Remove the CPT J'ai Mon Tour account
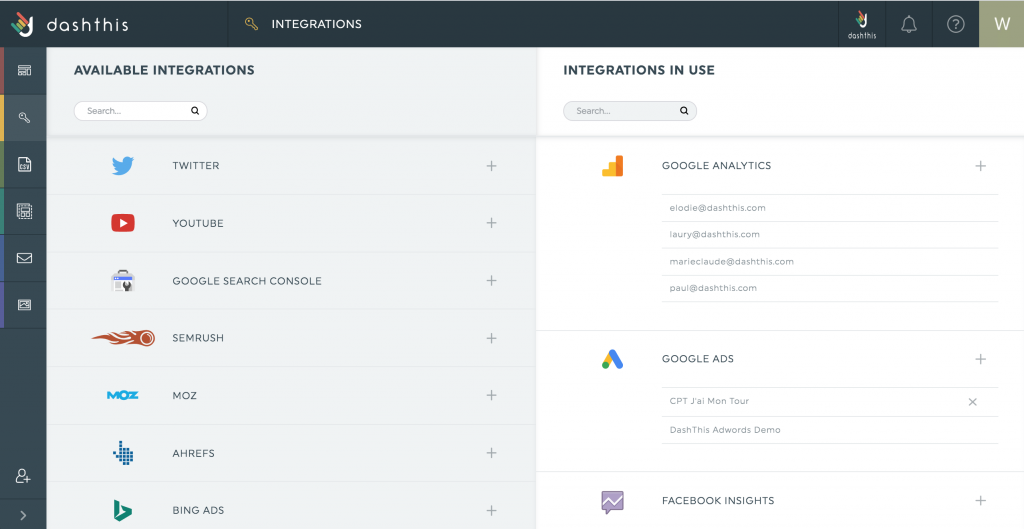 pos(972,402)
